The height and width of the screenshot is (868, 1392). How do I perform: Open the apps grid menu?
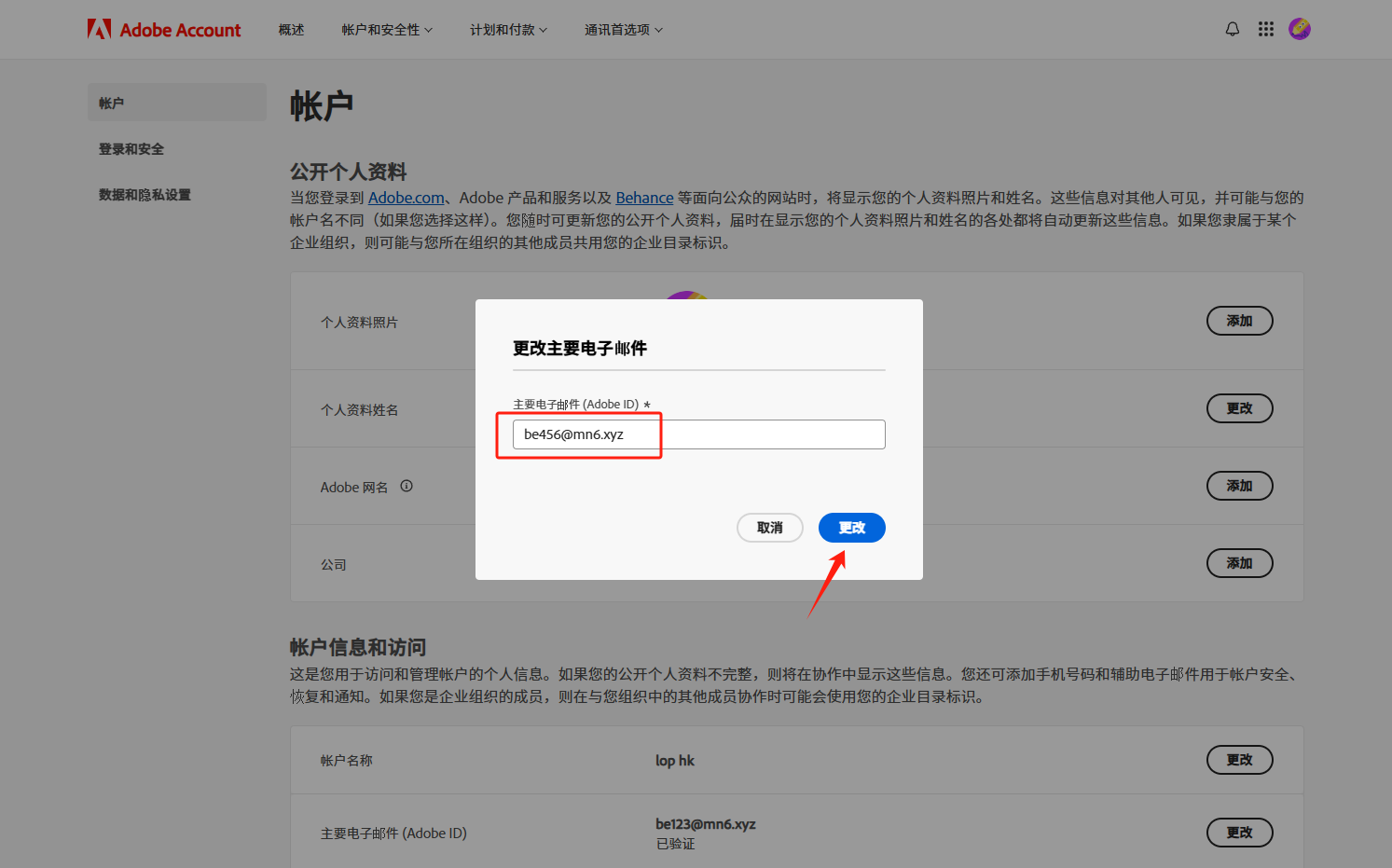tap(1266, 30)
